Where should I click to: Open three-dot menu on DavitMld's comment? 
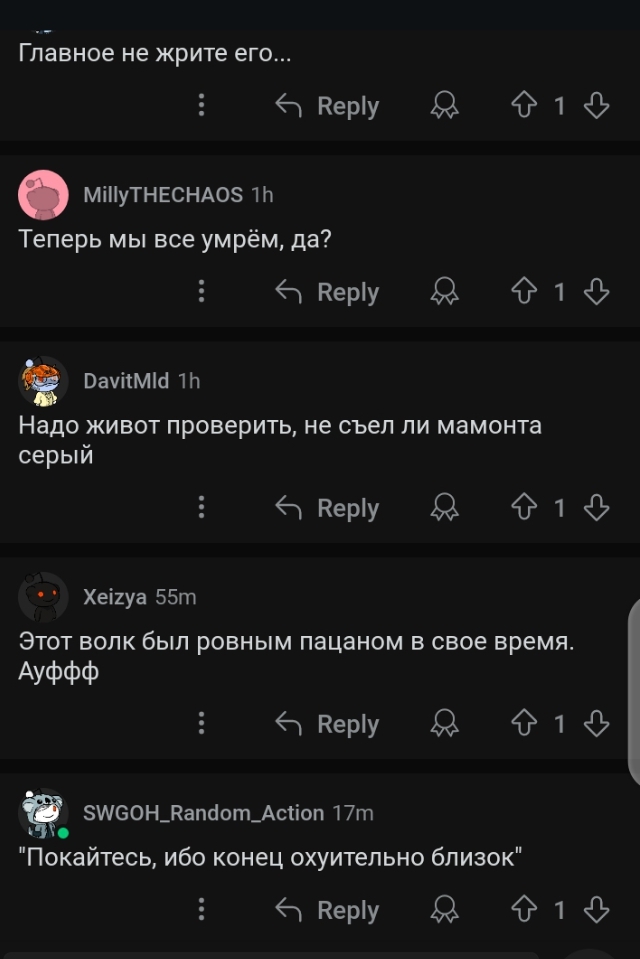click(x=202, y=508)
